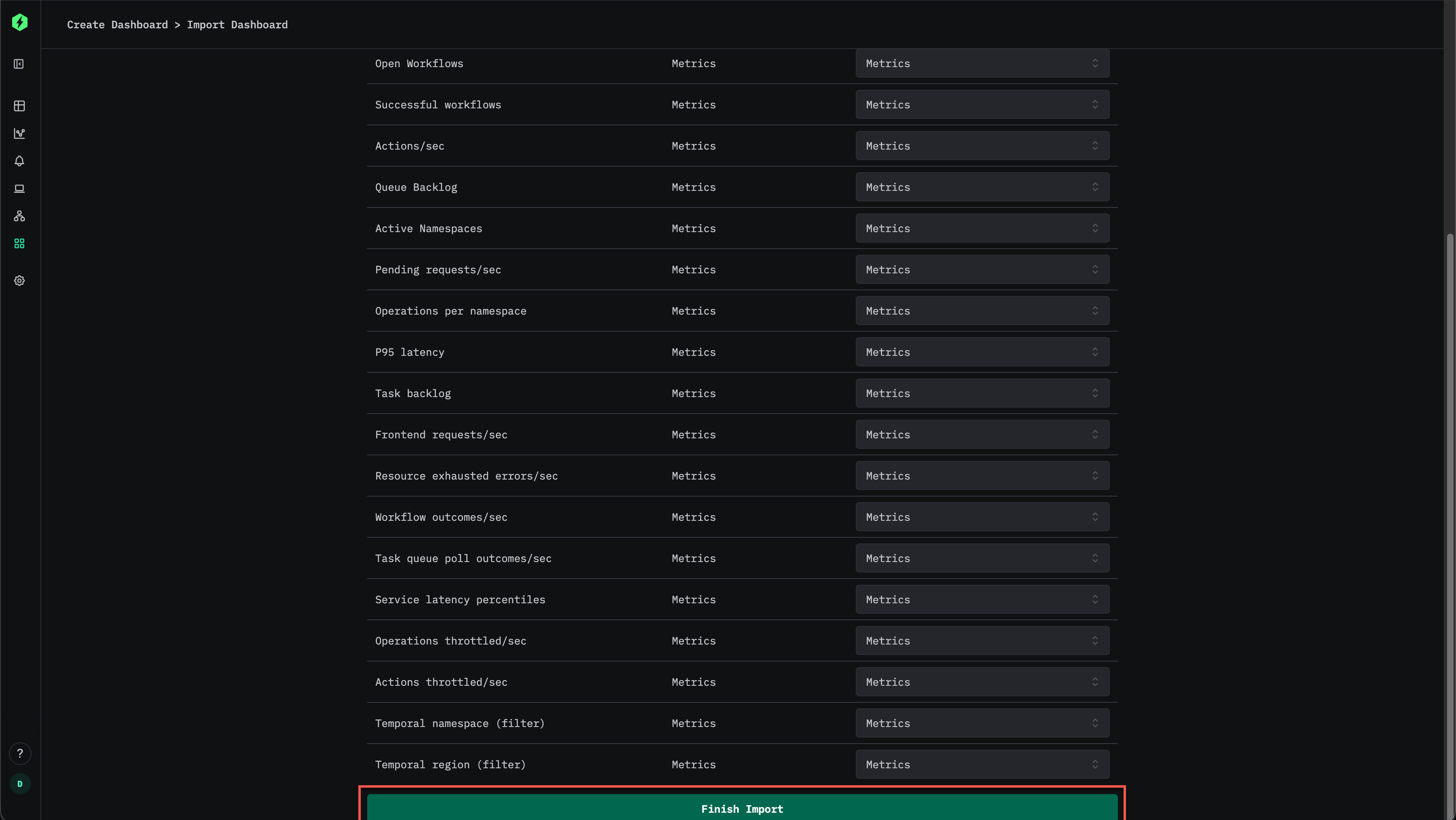Image resolution: width=1456 pixels, height=820 pixels.
Task: Click the green lightning app logo
Action: pyautogui.click(x=20, y=23)
